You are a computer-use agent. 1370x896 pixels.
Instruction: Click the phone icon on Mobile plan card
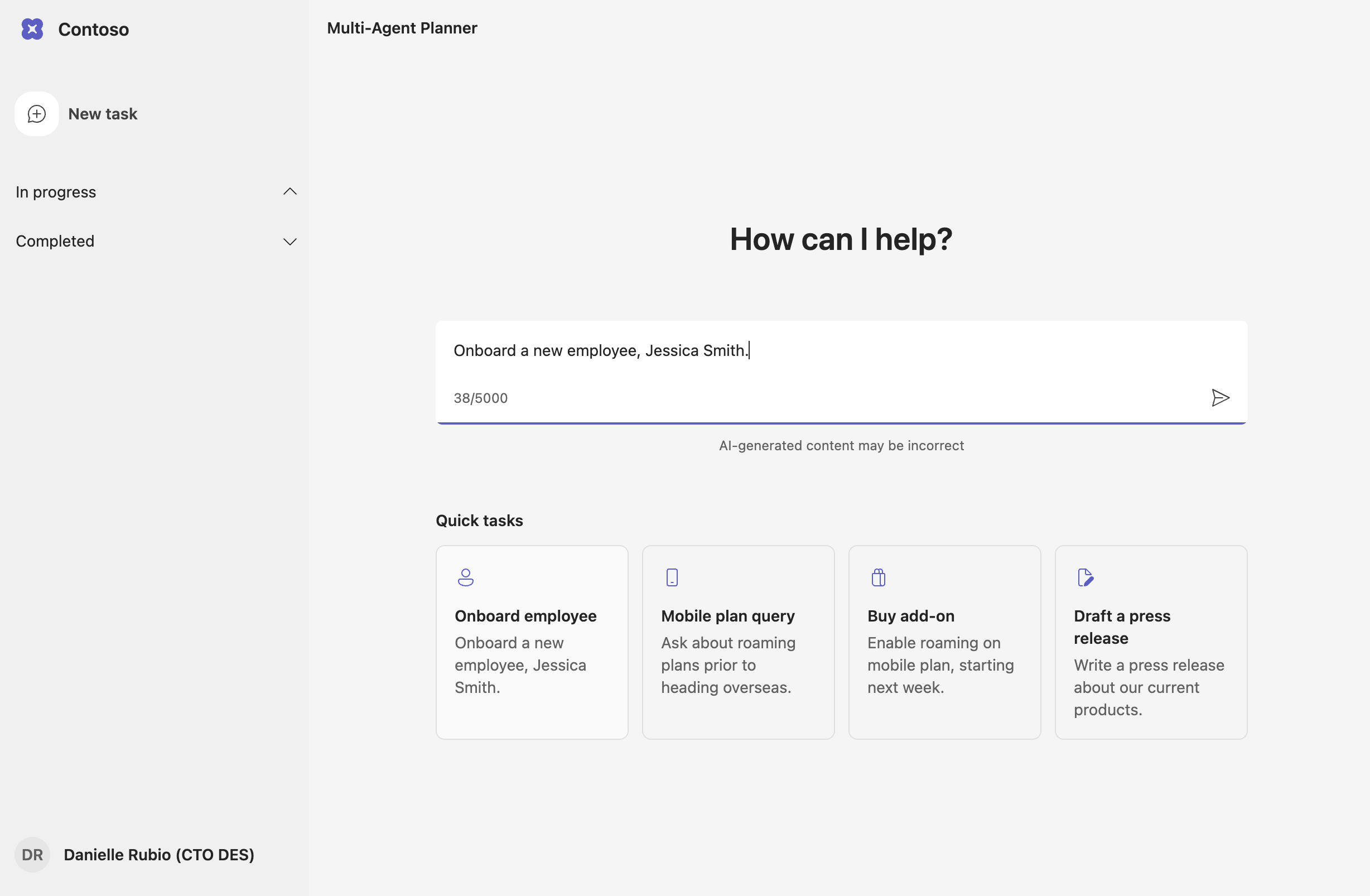coord(672,577)
